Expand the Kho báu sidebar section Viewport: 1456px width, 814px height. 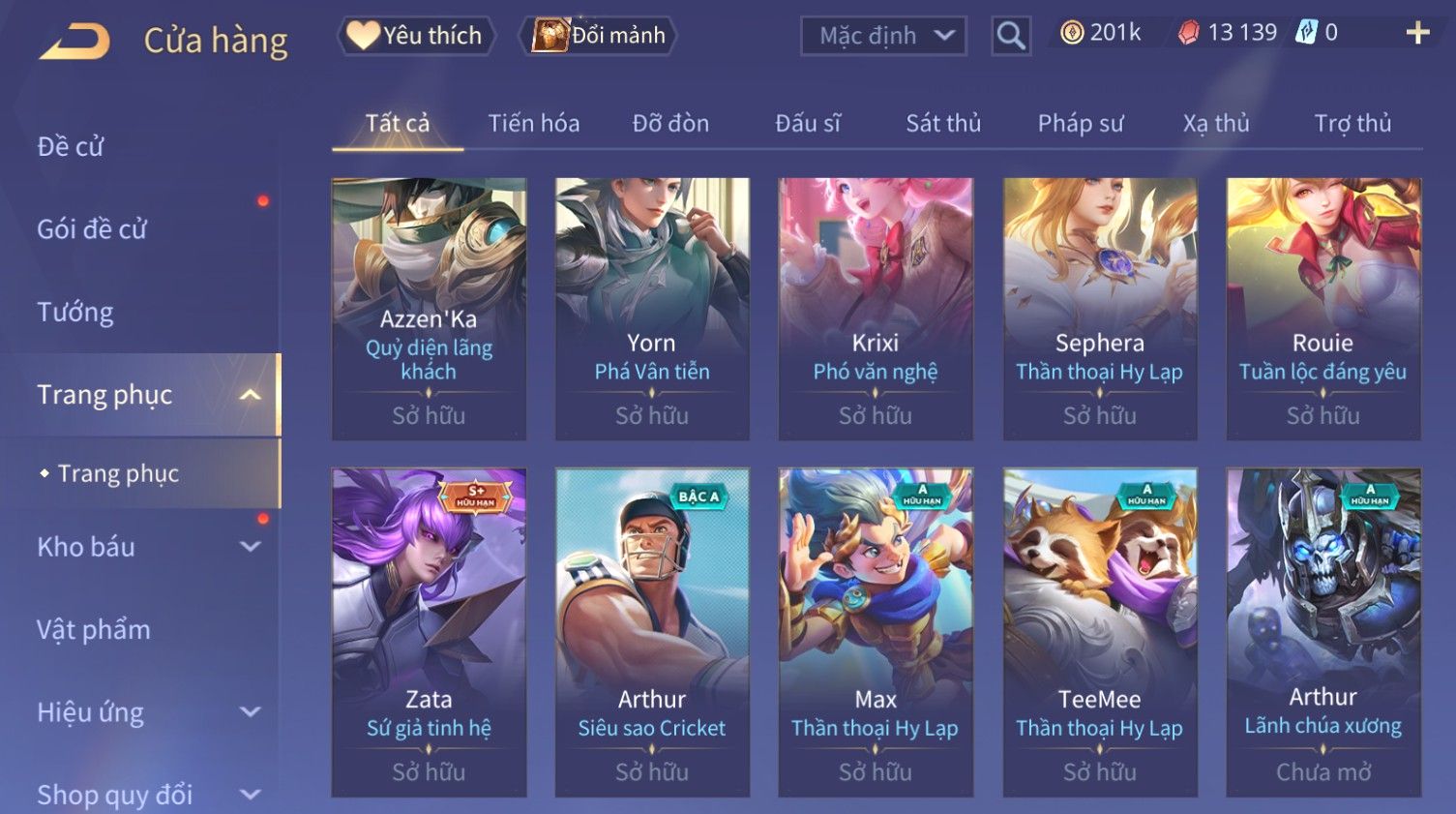click(x=250, y=547)
